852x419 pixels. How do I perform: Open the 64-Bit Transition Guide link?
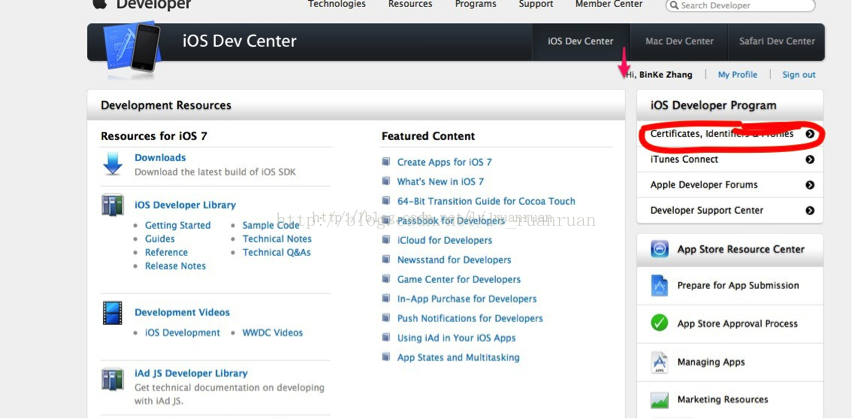486,201
